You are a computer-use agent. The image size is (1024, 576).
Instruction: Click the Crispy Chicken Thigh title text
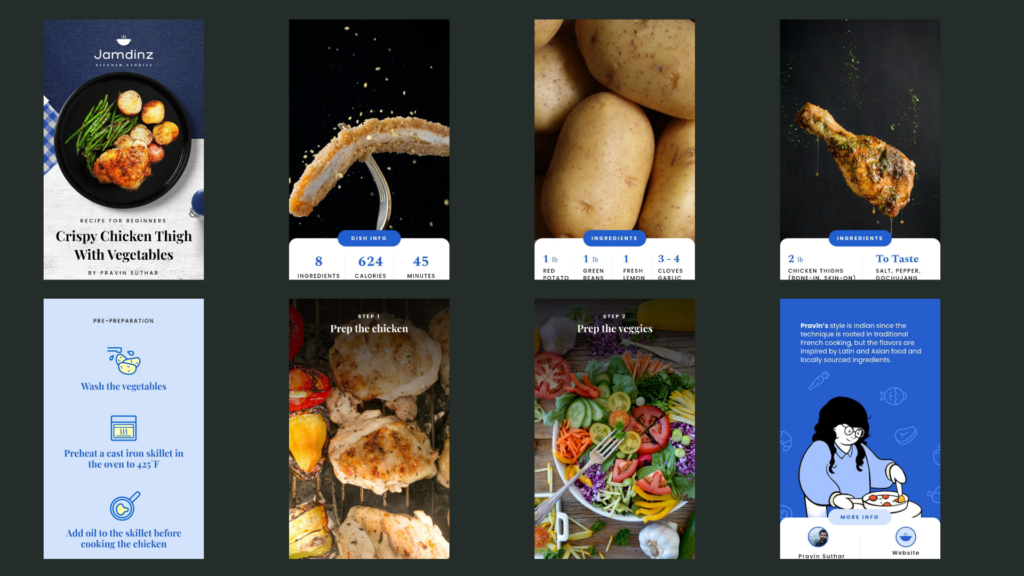[123, 245]
